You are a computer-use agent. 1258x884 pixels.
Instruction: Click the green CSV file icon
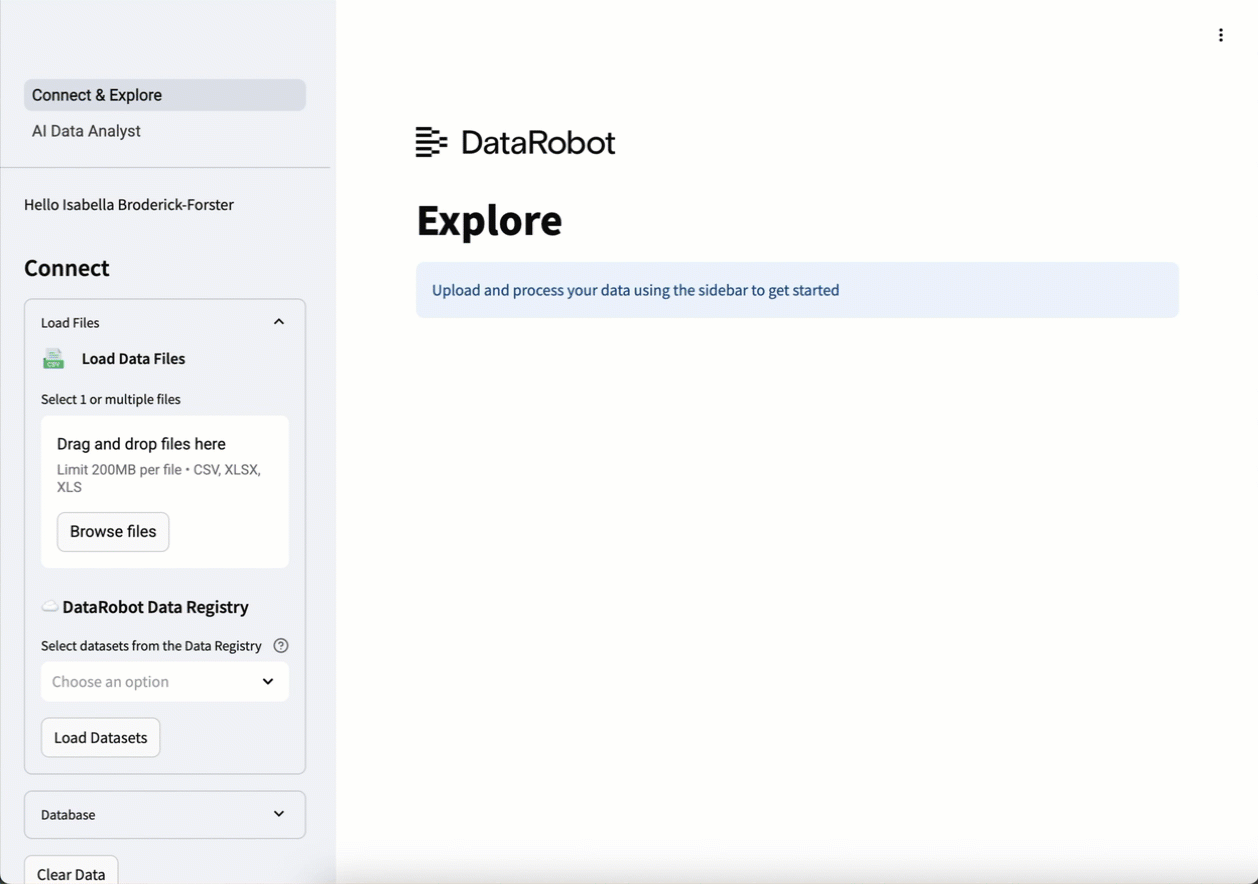[54, 359]
